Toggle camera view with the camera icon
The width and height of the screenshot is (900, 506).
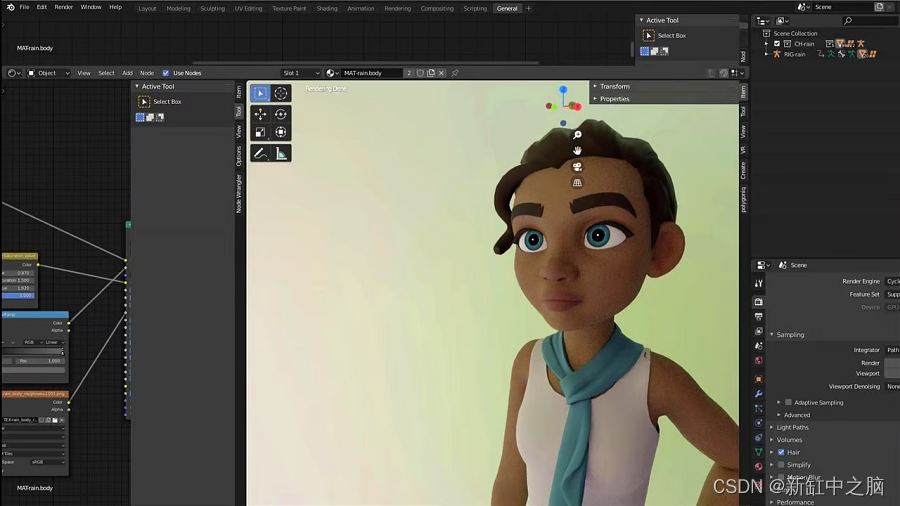click(577, 166)
